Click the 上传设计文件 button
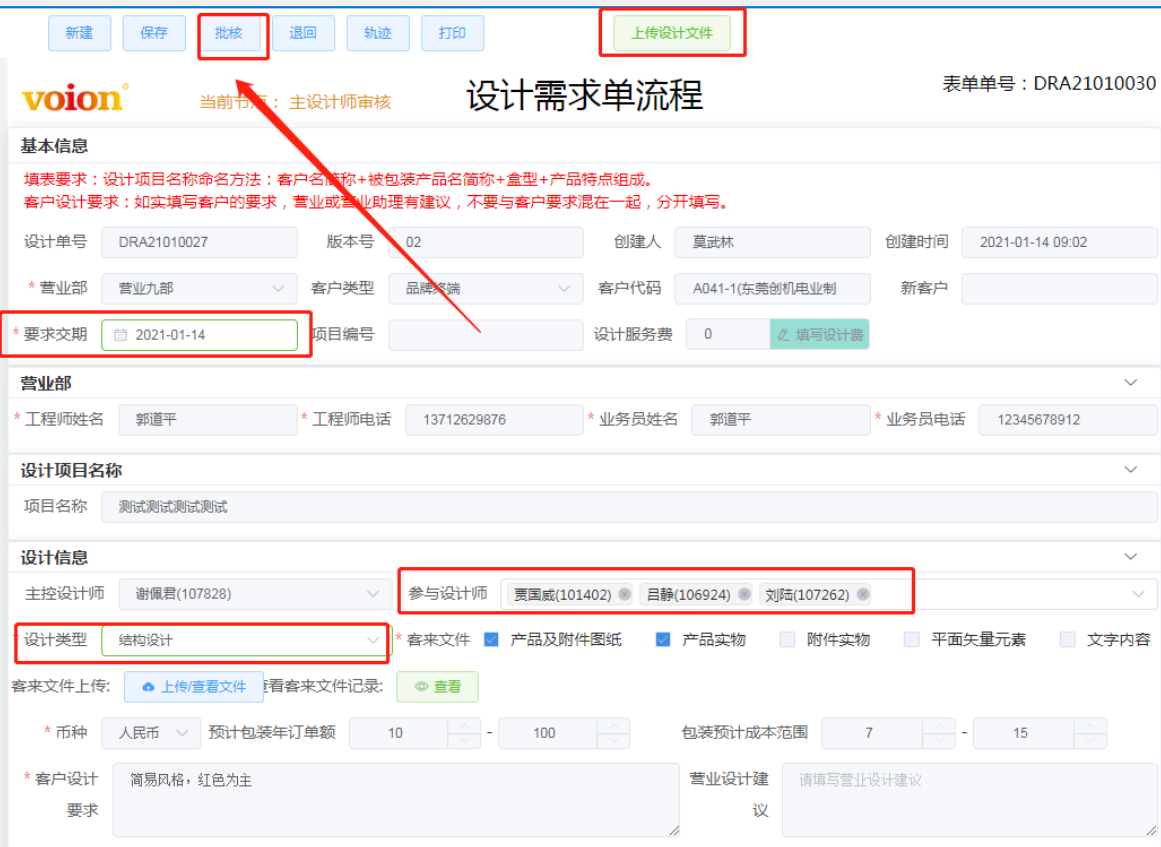 coord(672,33)
